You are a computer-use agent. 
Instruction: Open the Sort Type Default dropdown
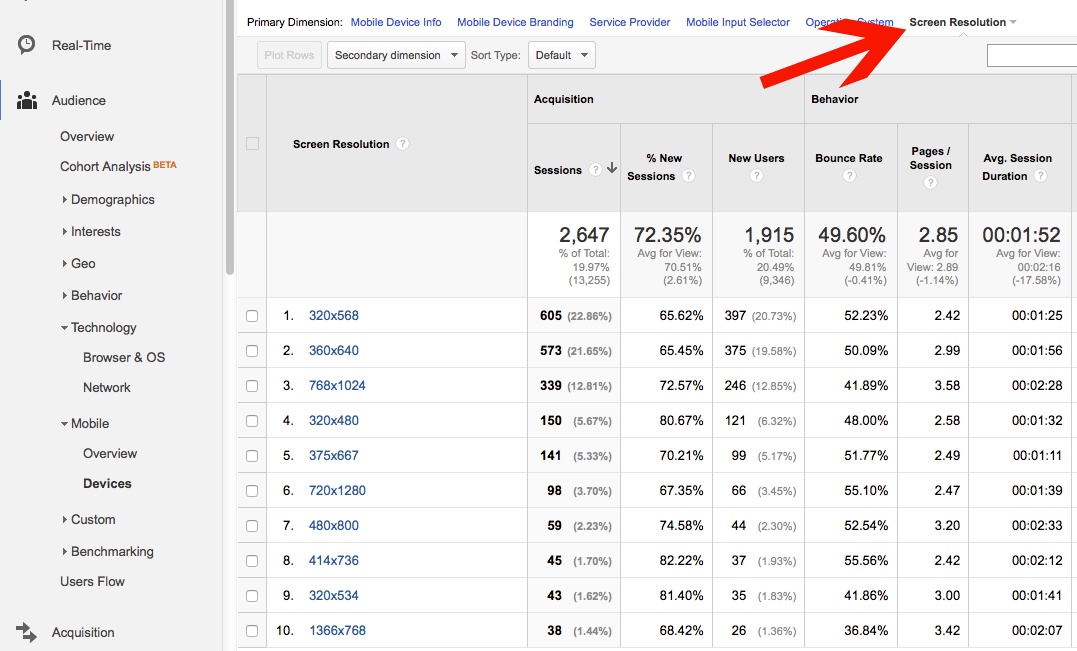[x=561, y=56]
